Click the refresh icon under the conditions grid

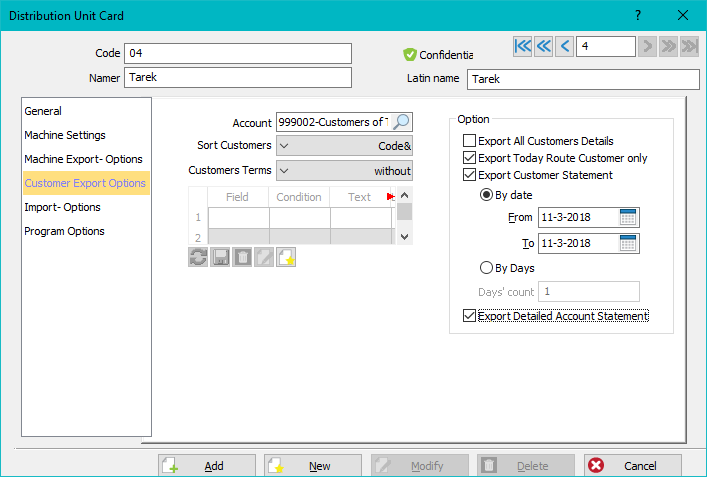198,257
